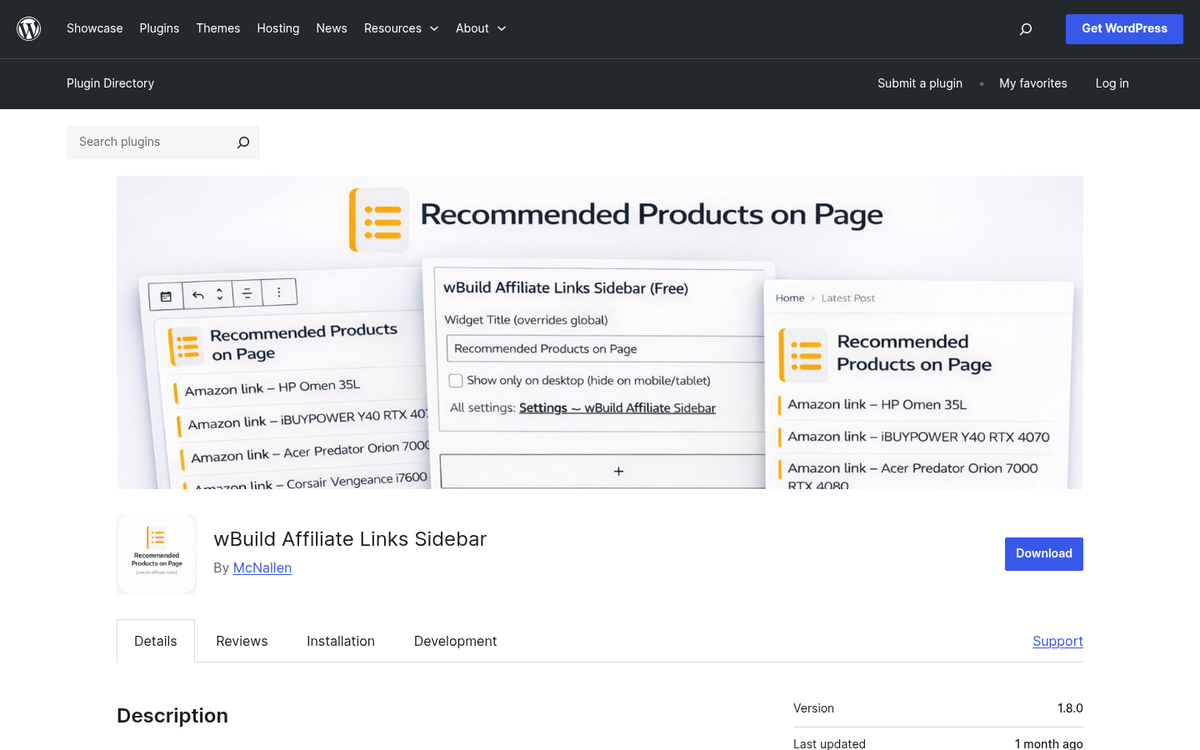Click the editor view icon in the banner toolbar

[166, 295]
